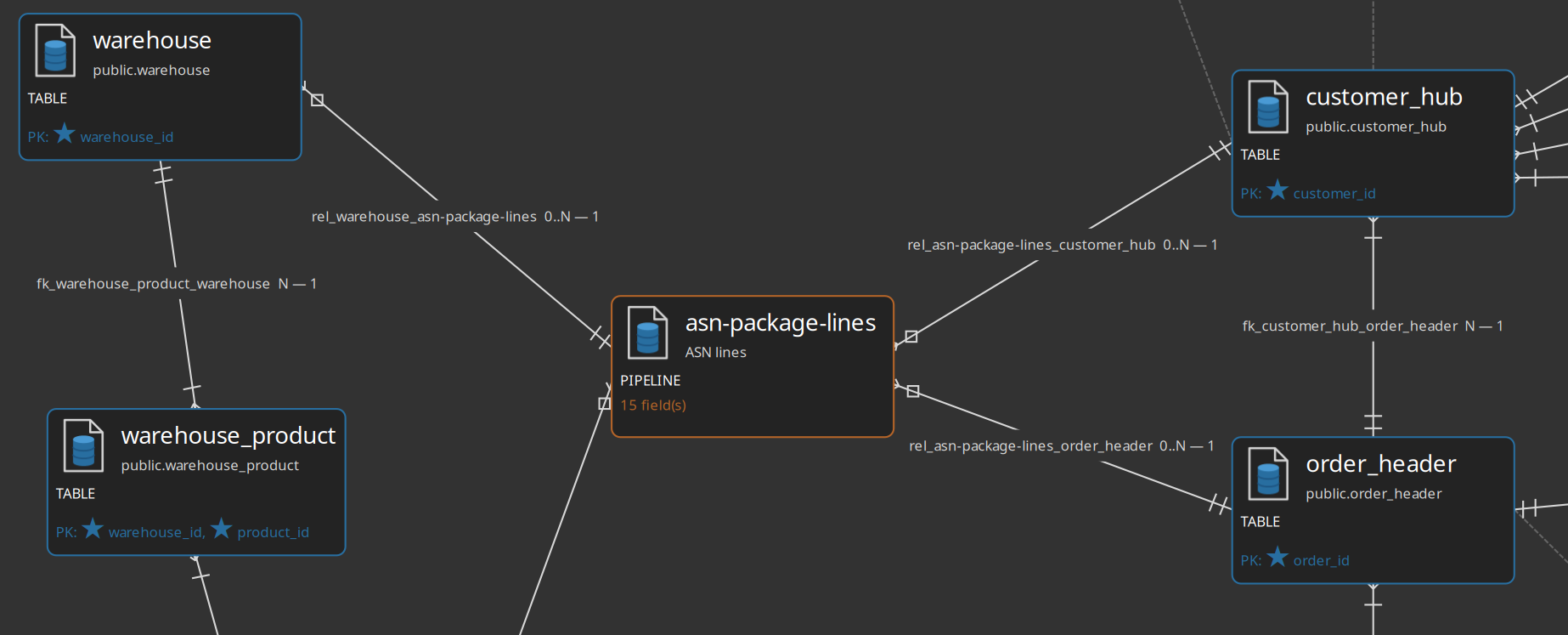Click the order_header table database icon

(1268, 473)
